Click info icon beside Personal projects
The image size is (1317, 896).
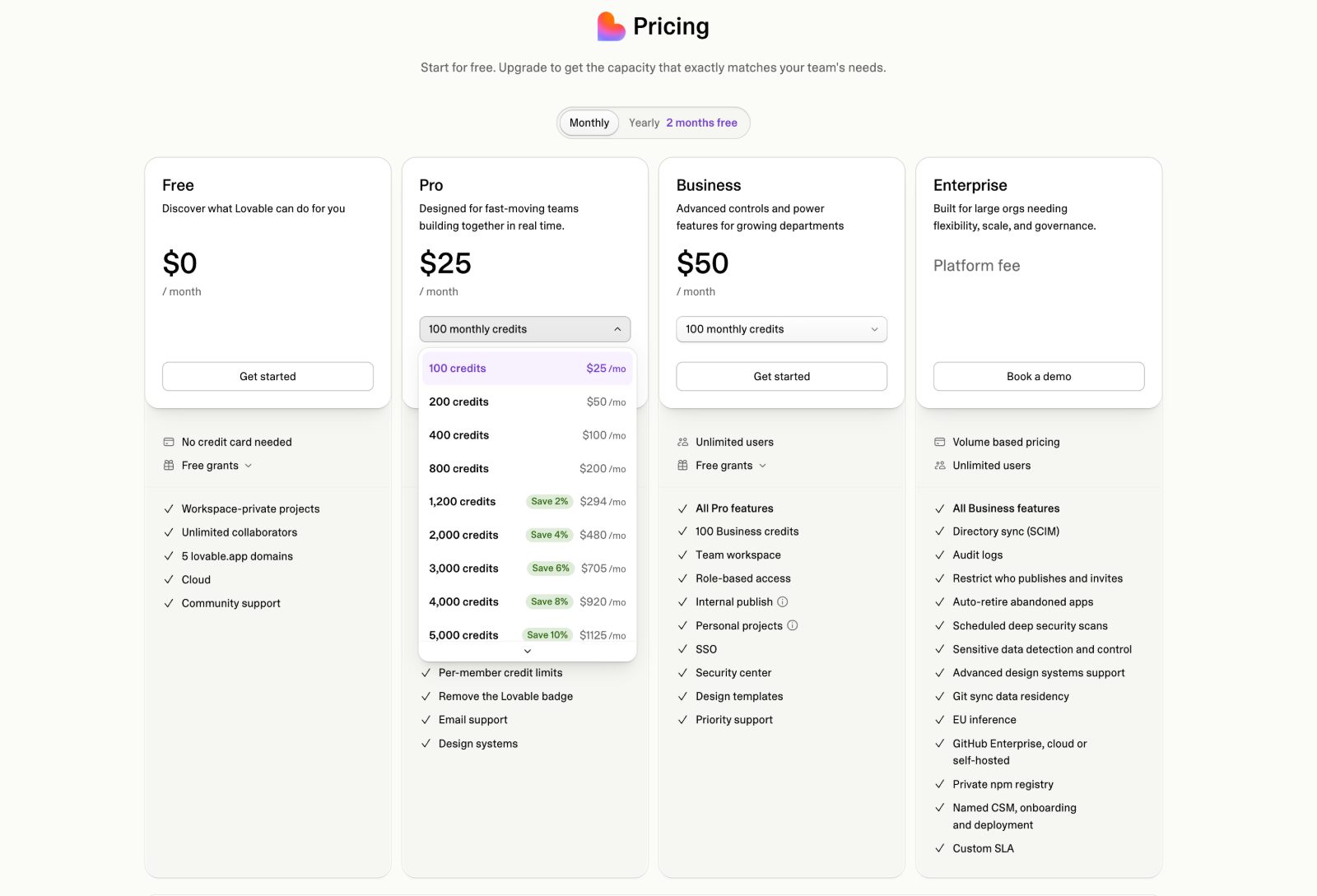coord(793,625)
